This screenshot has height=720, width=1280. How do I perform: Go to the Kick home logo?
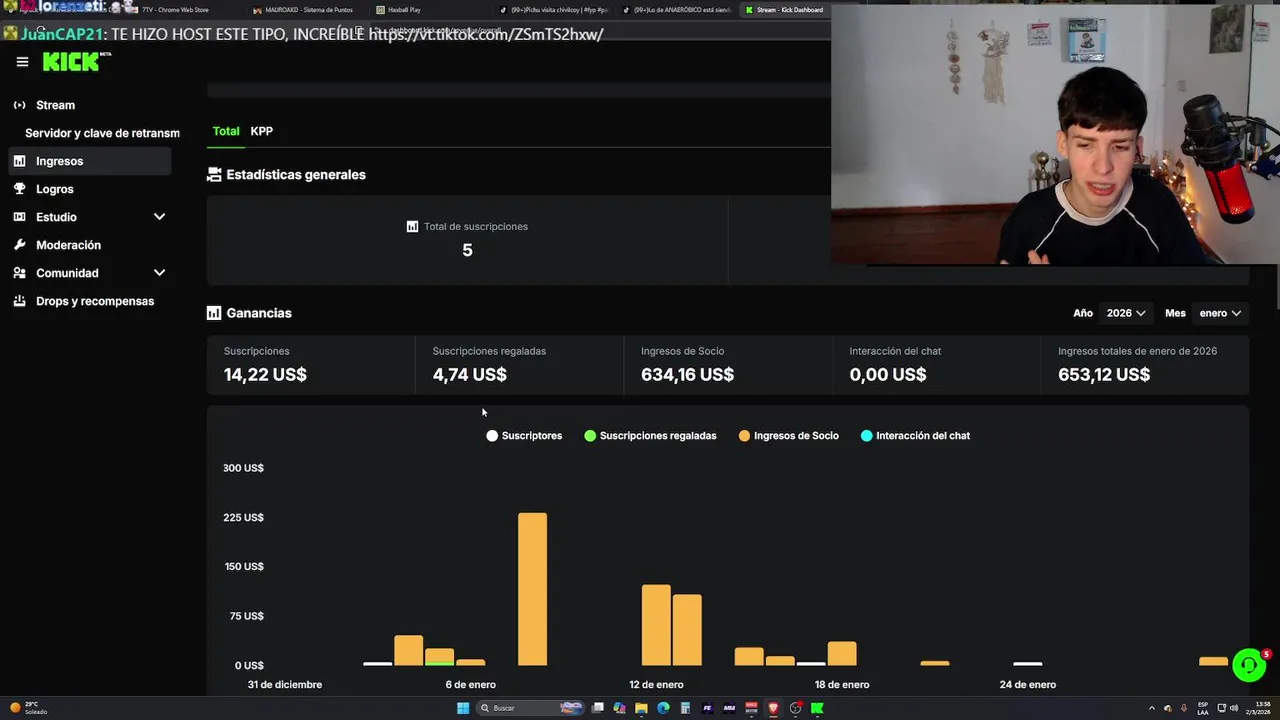point(76,62)
